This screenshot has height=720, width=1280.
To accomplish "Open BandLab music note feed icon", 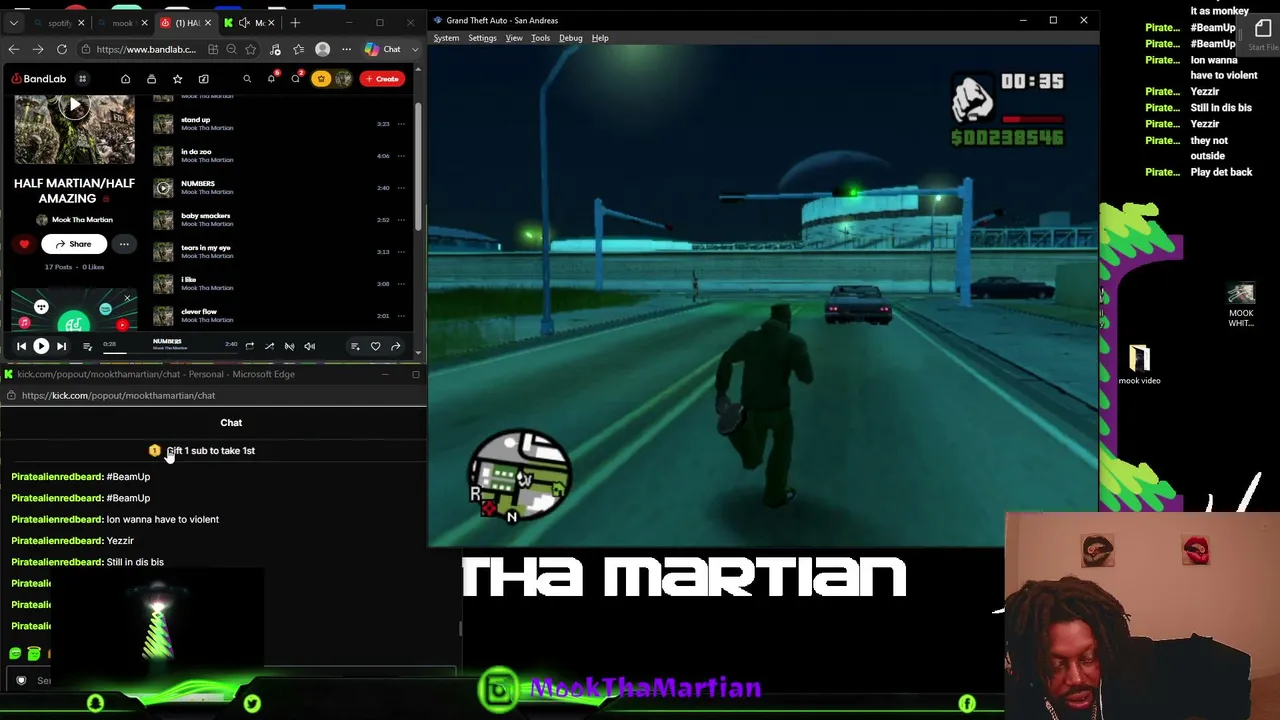I will pos(203,79).
